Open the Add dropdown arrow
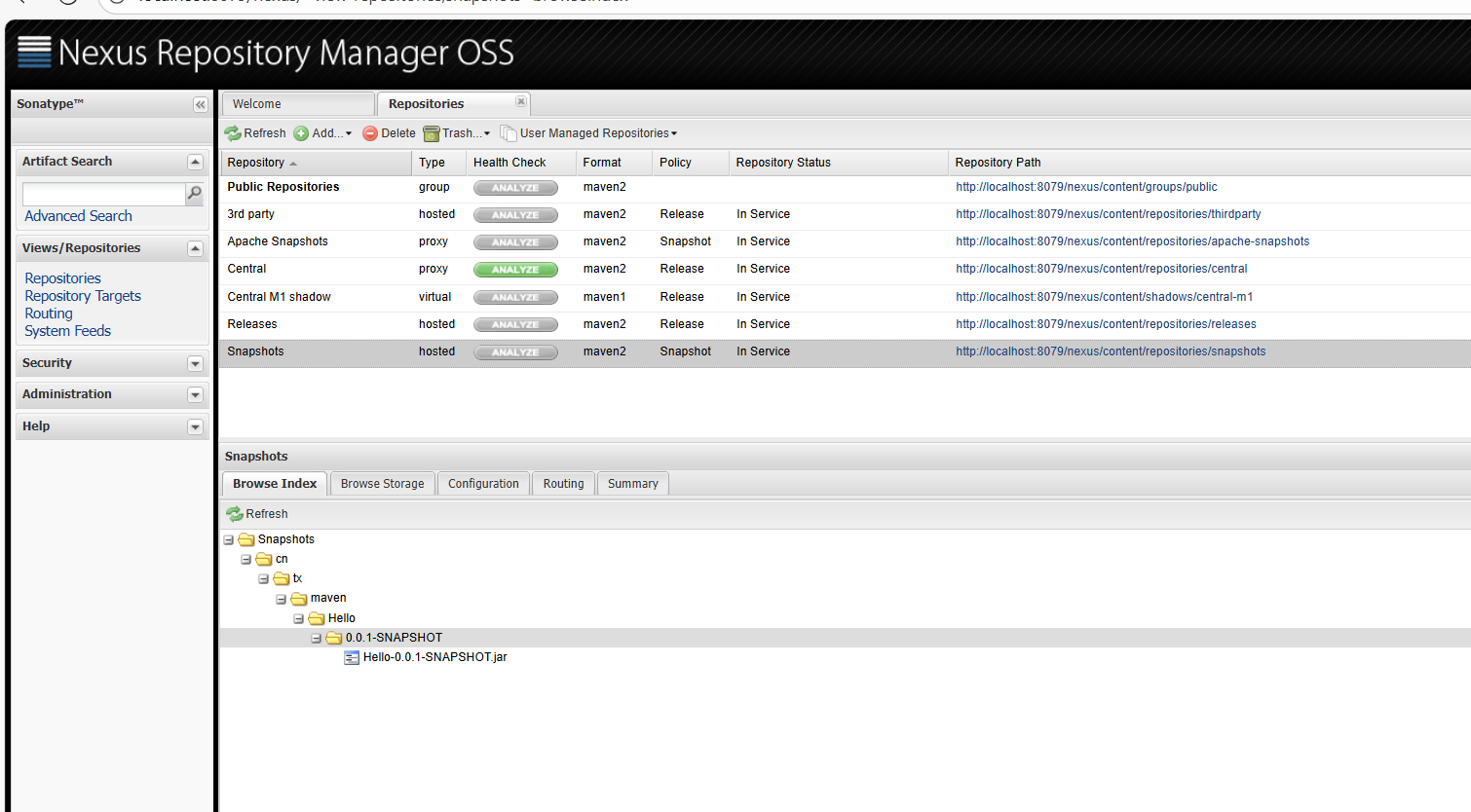1471x812 pixels. (x=349, y=134)
